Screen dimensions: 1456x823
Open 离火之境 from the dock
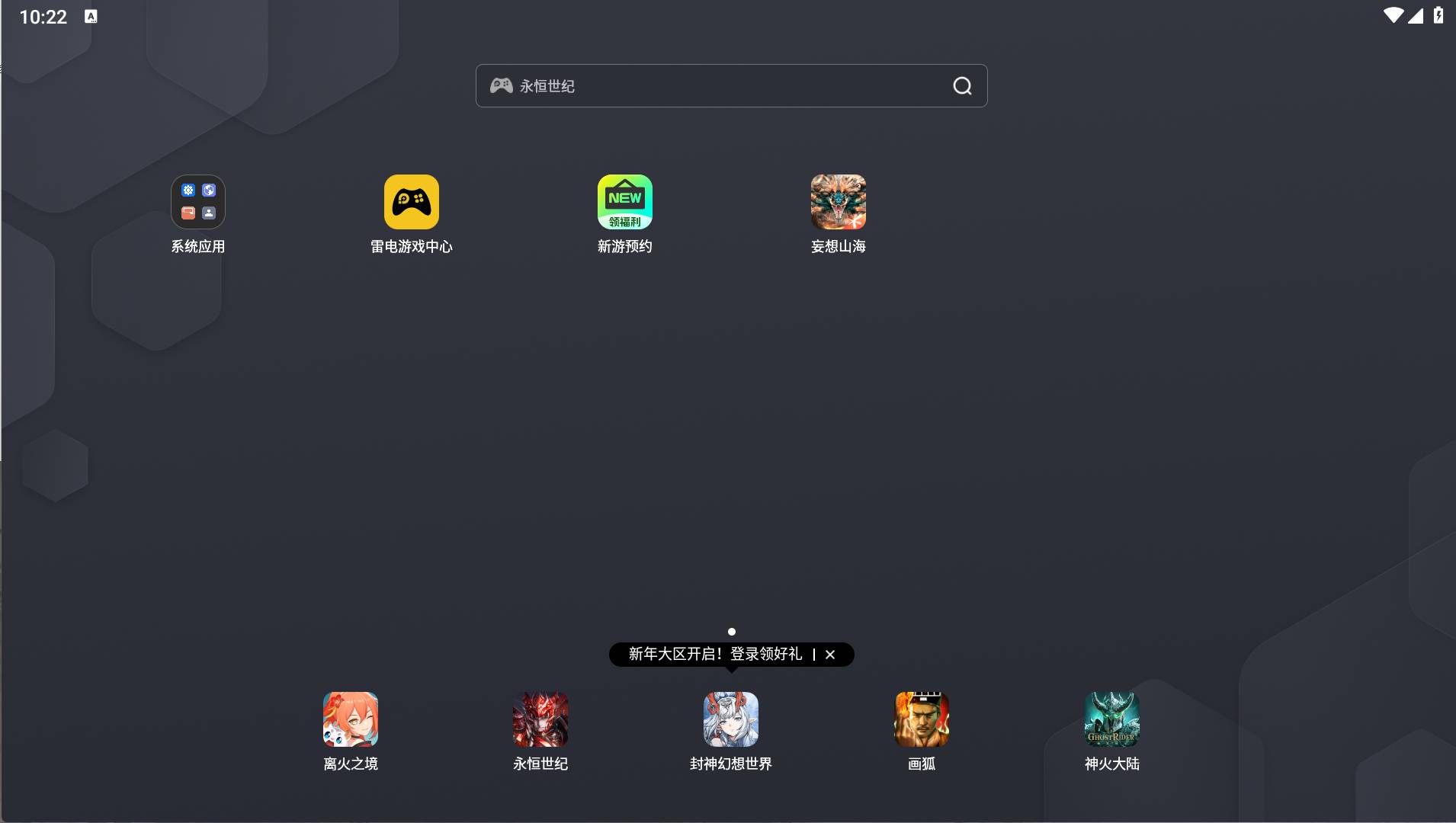(x=351, y=719)
